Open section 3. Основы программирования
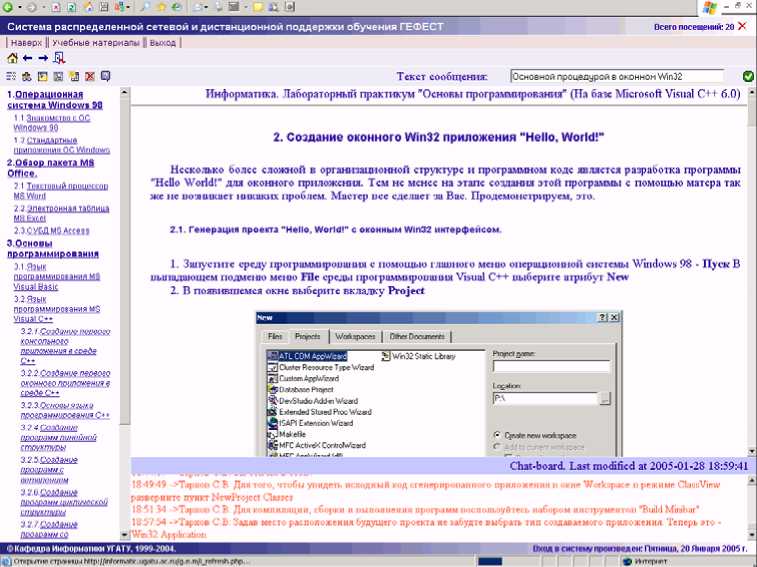 pyautogui.click(x=53, y=248)
